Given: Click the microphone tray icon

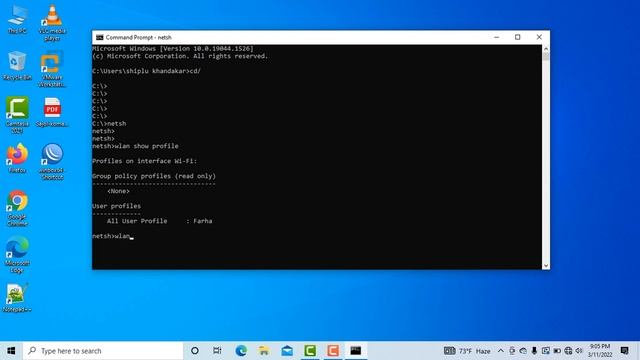Looking at the screenshot, I should [534, 351].
